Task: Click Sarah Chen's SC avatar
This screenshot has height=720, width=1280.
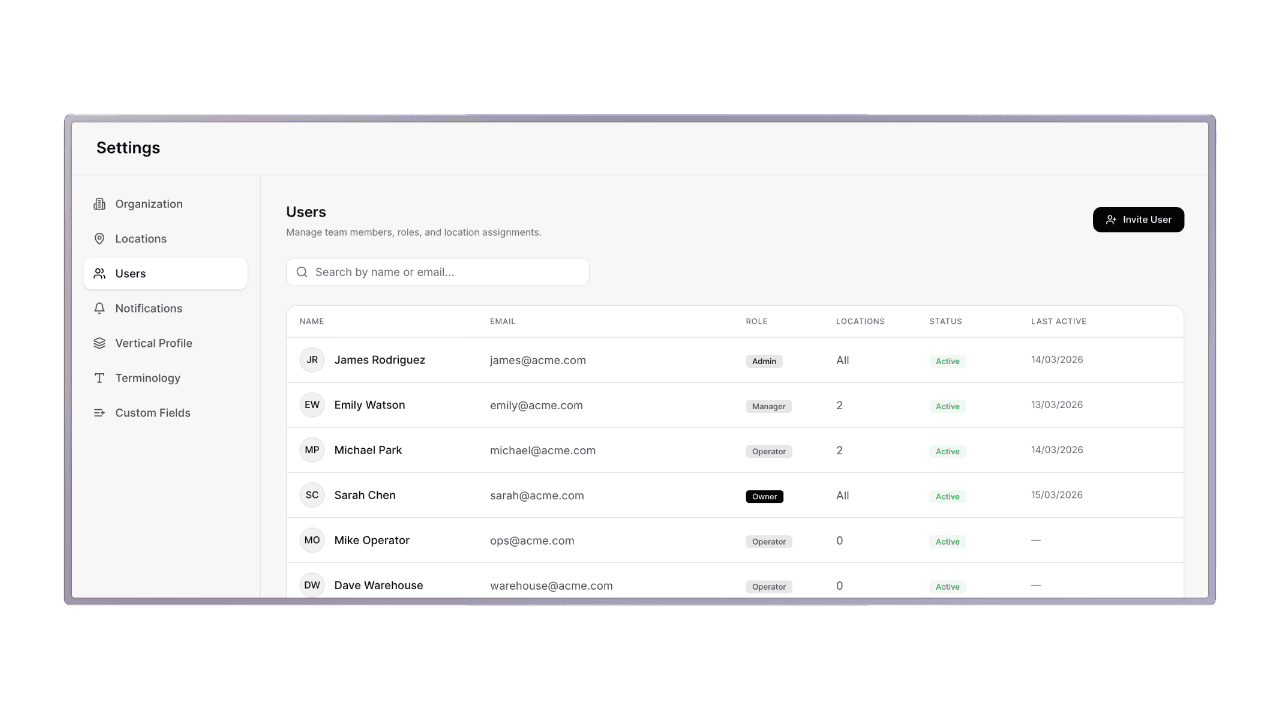Action: click(x=312, y=495)
